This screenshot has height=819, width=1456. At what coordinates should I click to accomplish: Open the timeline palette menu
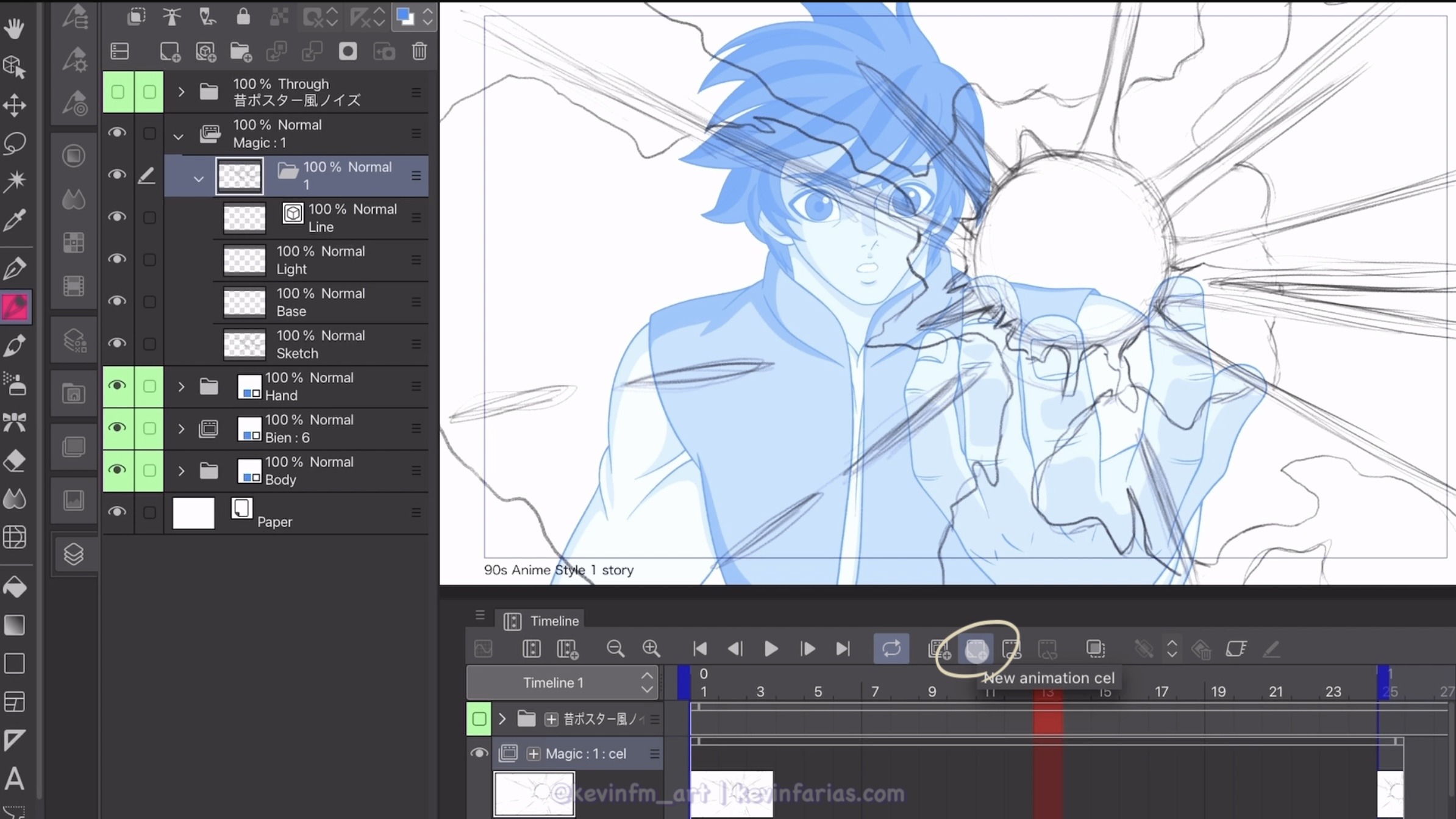pyautogui.click(x=480, y=615)
